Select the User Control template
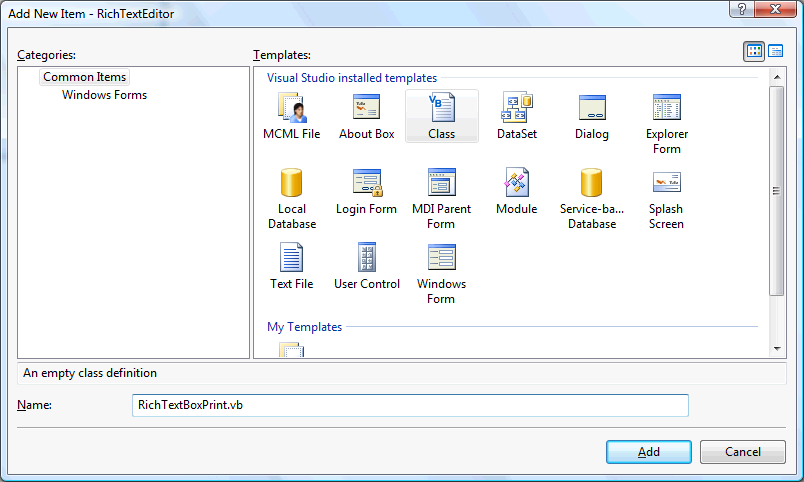 [x=366, y=266]
